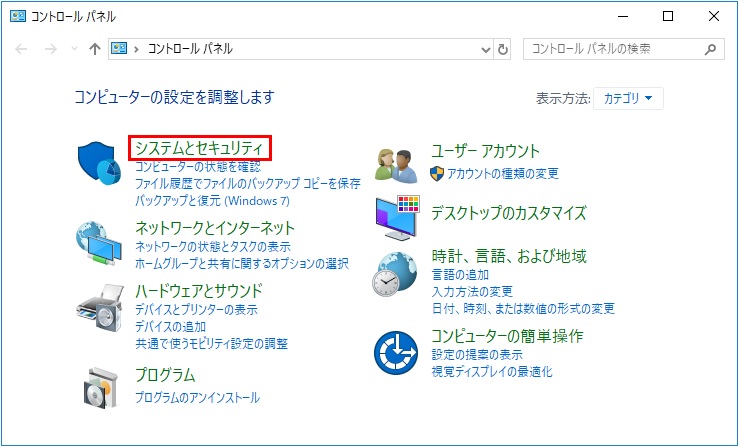Screen dimensions: 739x447
Task: Click 設定の提案の表示 link
Action: click(477, 354)
